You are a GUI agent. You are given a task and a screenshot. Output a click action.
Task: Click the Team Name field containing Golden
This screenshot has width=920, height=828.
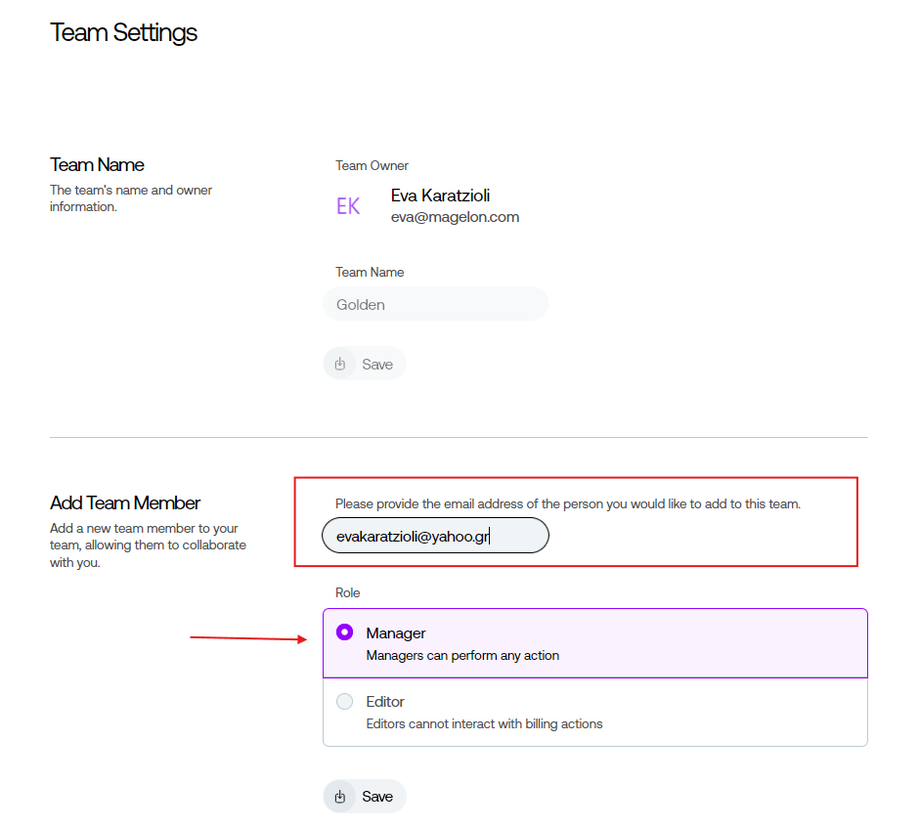click(435, 304)
